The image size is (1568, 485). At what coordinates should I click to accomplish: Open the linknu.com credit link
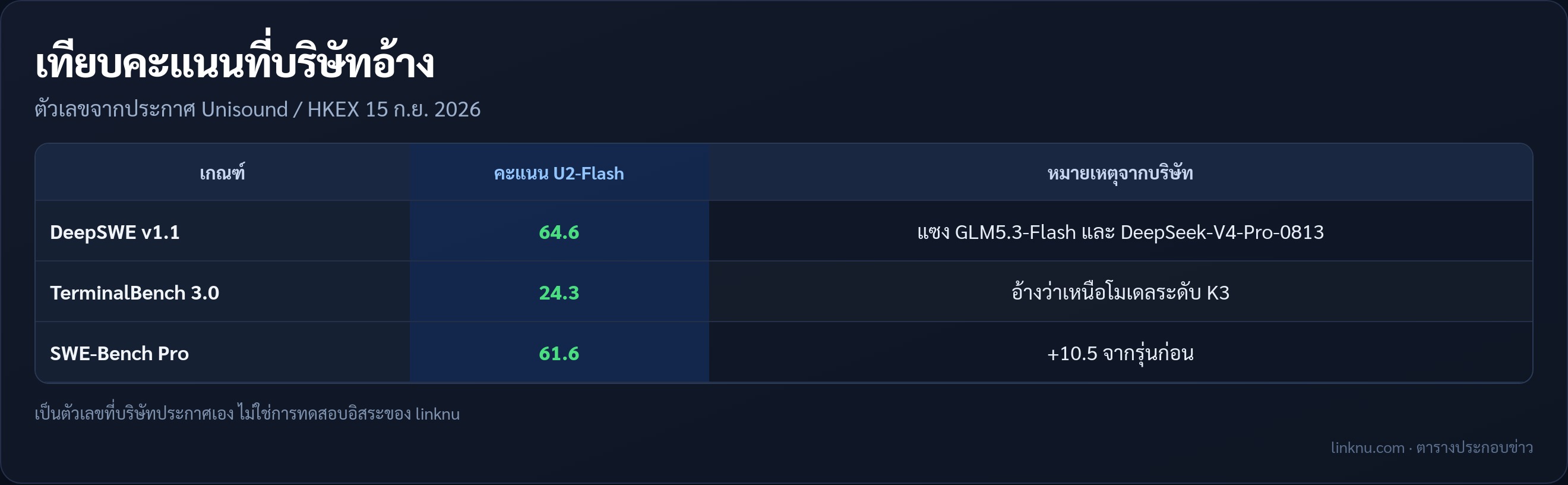(1367, 447)
